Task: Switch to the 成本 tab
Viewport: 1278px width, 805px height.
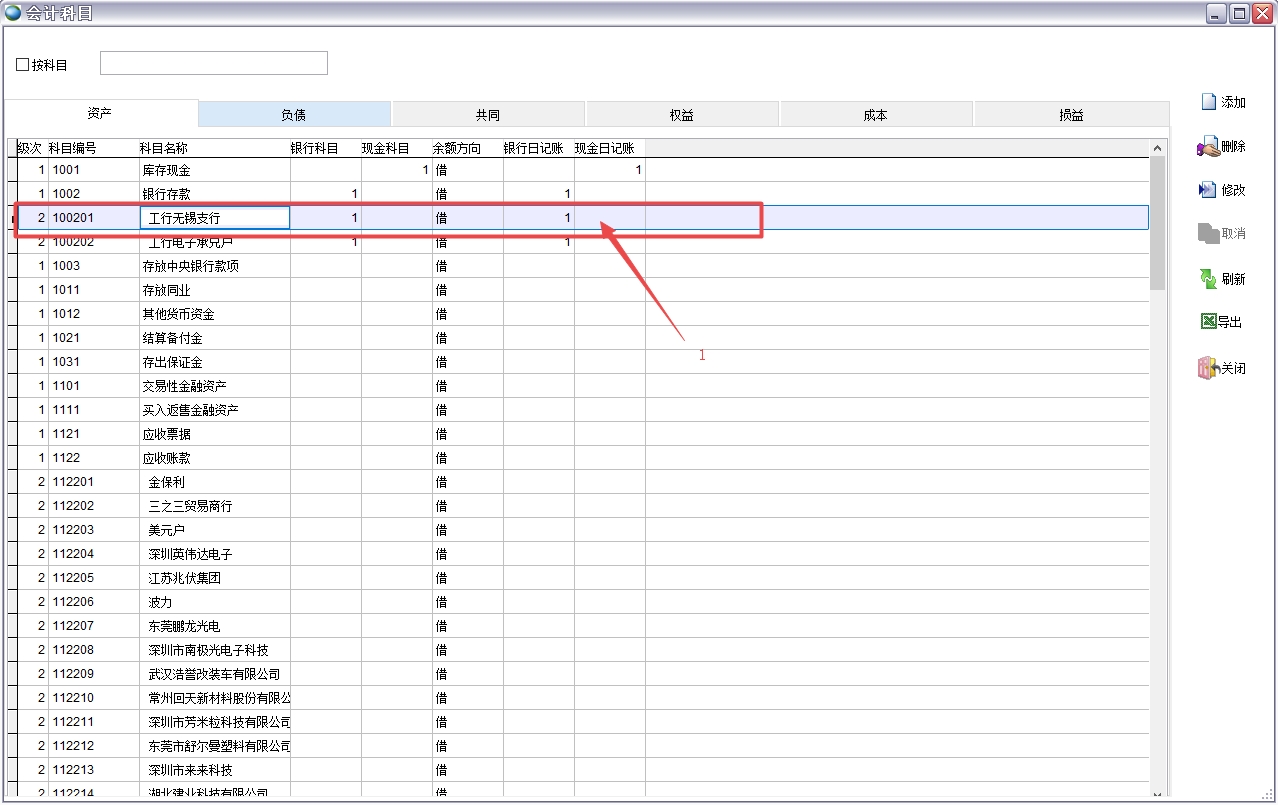Action: point(875,115)
